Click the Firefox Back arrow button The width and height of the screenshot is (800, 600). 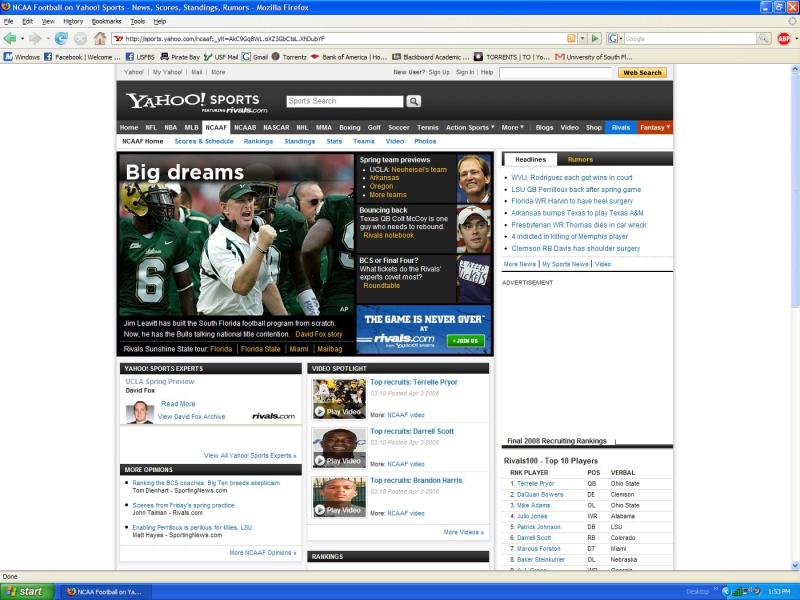pos(11,38)
